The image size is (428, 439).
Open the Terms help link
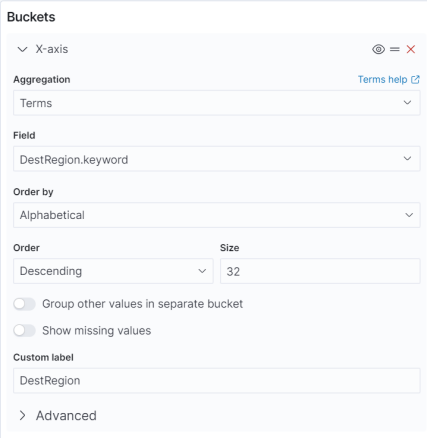(382, 79)
